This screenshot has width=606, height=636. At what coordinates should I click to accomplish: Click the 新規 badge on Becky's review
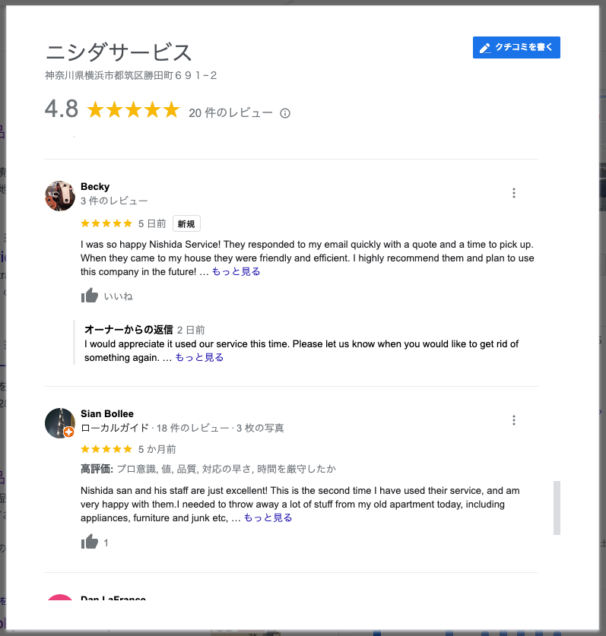tap(187, 224)
